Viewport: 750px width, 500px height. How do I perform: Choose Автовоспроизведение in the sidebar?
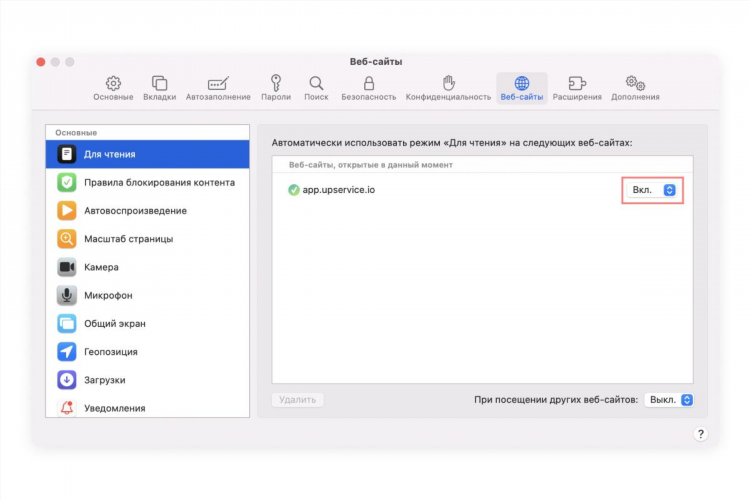point(147,211)
